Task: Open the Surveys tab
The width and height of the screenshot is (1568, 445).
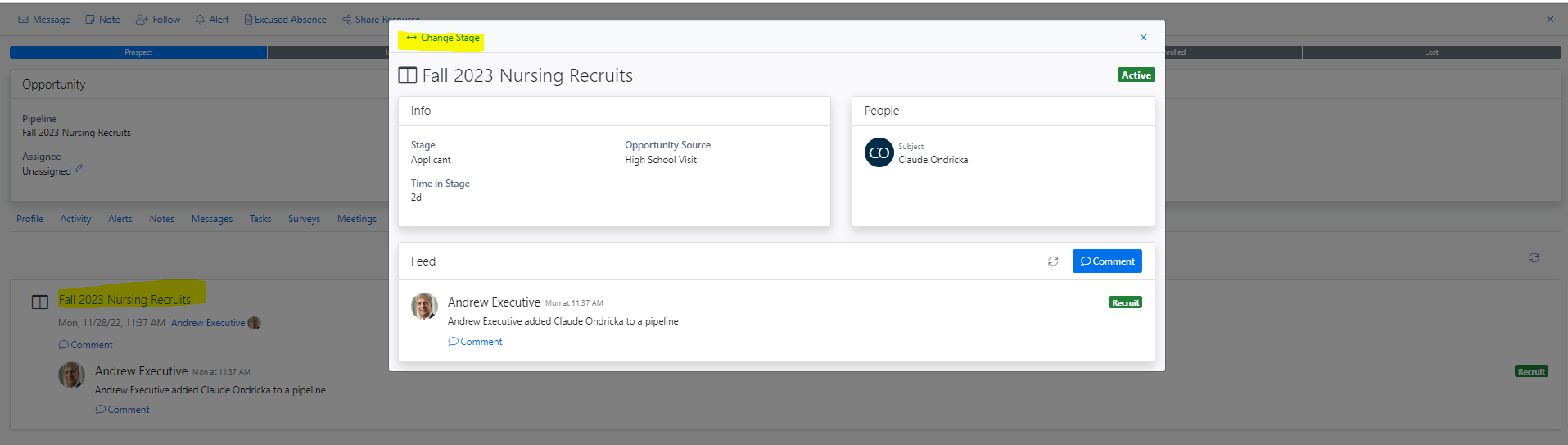Action: (x=304, y=219)
